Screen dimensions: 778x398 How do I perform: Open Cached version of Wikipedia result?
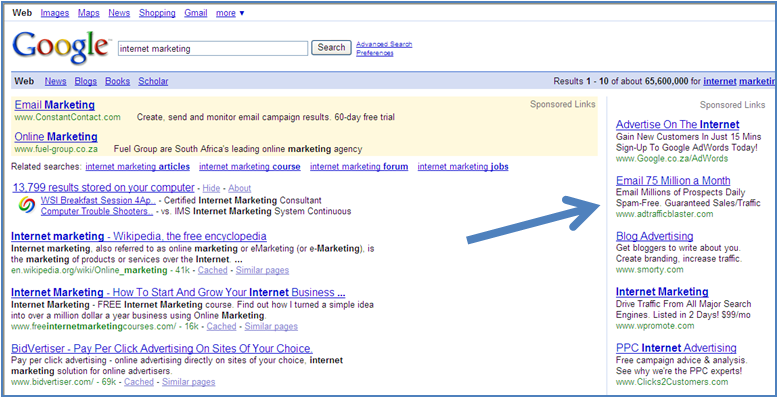[212, 270]
